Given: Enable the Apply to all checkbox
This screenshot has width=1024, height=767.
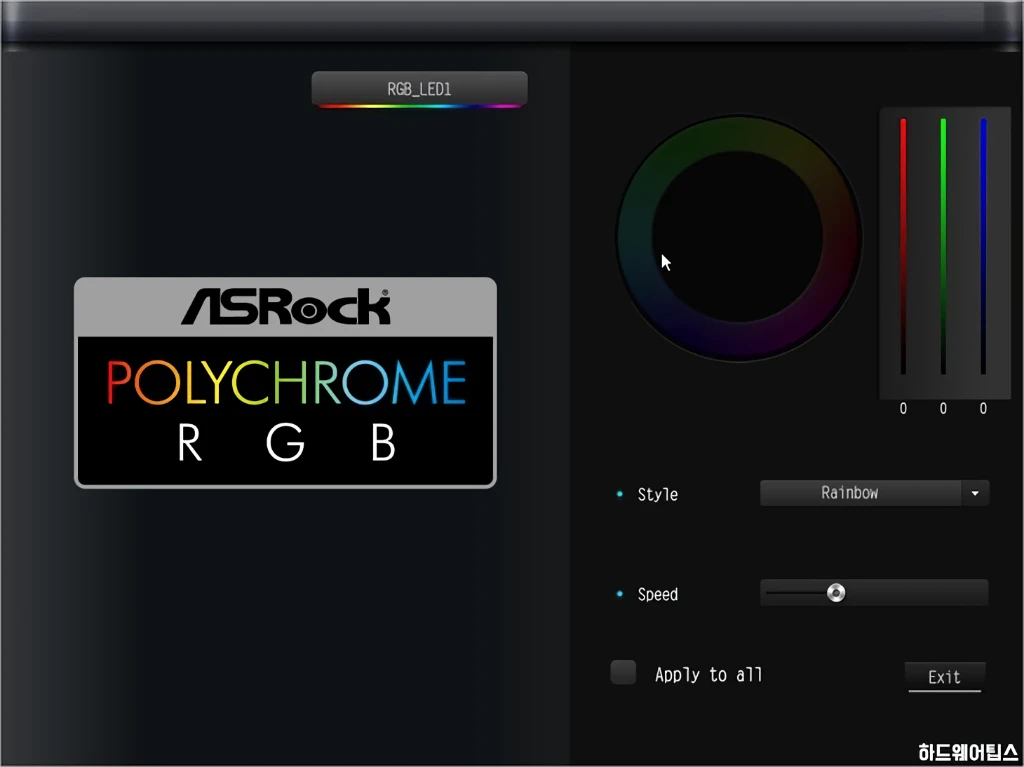Looking at the screenshot, I should (623, 672).
